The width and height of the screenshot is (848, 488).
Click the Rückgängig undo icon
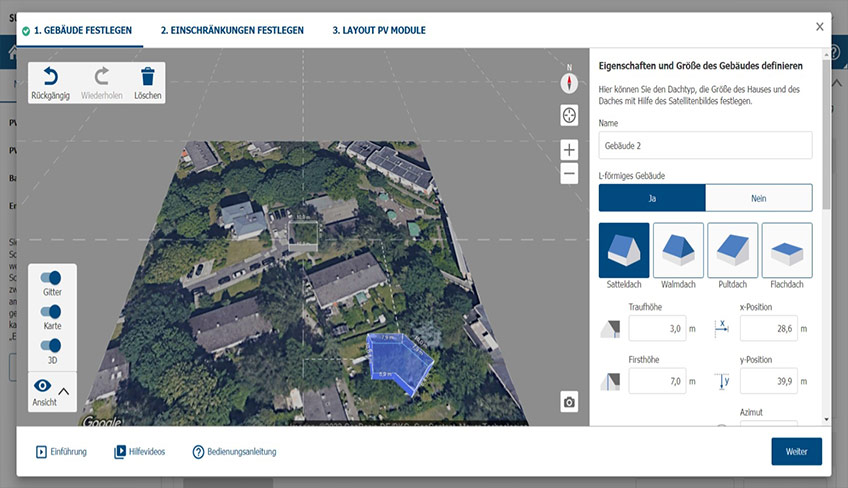pyautogui.click(x=50, y=76)
